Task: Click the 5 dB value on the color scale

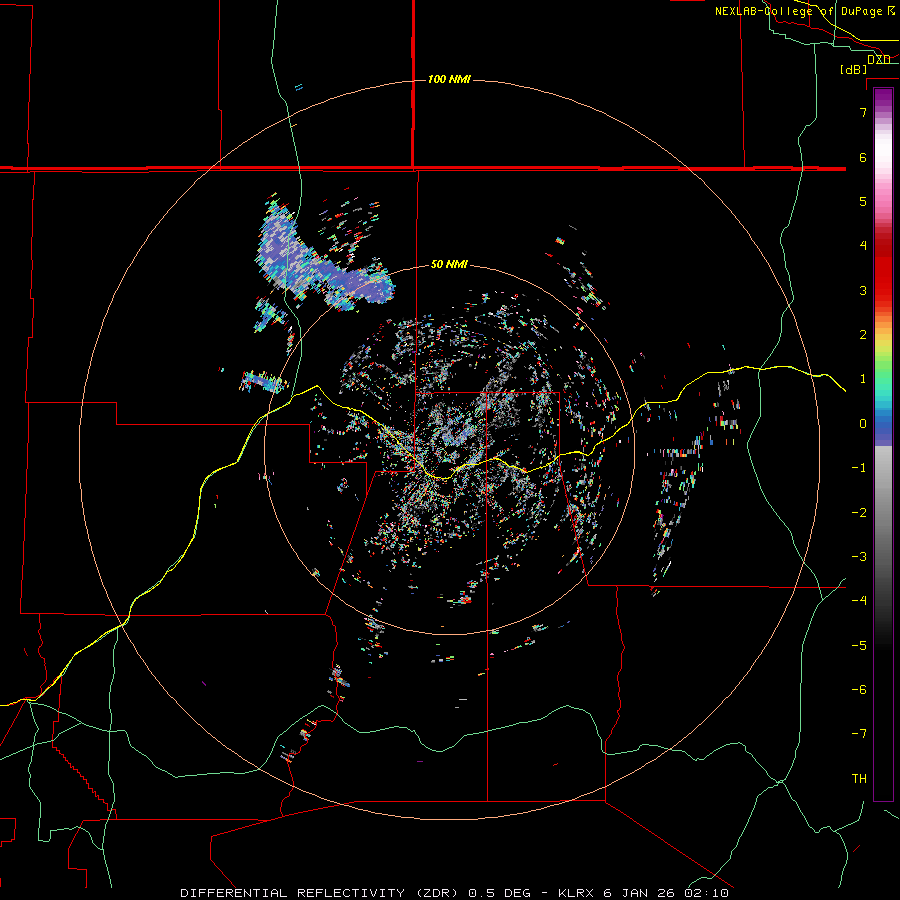Action: click(x=863, y=201)
